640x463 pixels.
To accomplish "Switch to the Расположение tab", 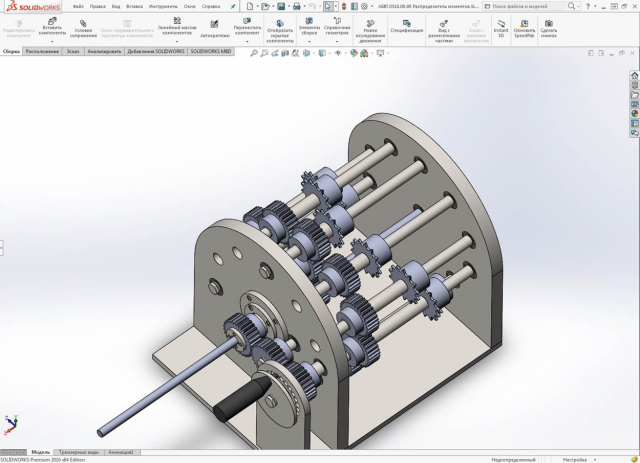I will pyautogui.click(x=42, y=51).
